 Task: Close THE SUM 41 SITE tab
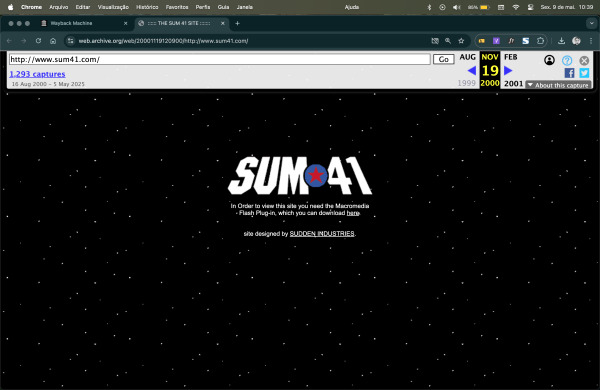223,23
